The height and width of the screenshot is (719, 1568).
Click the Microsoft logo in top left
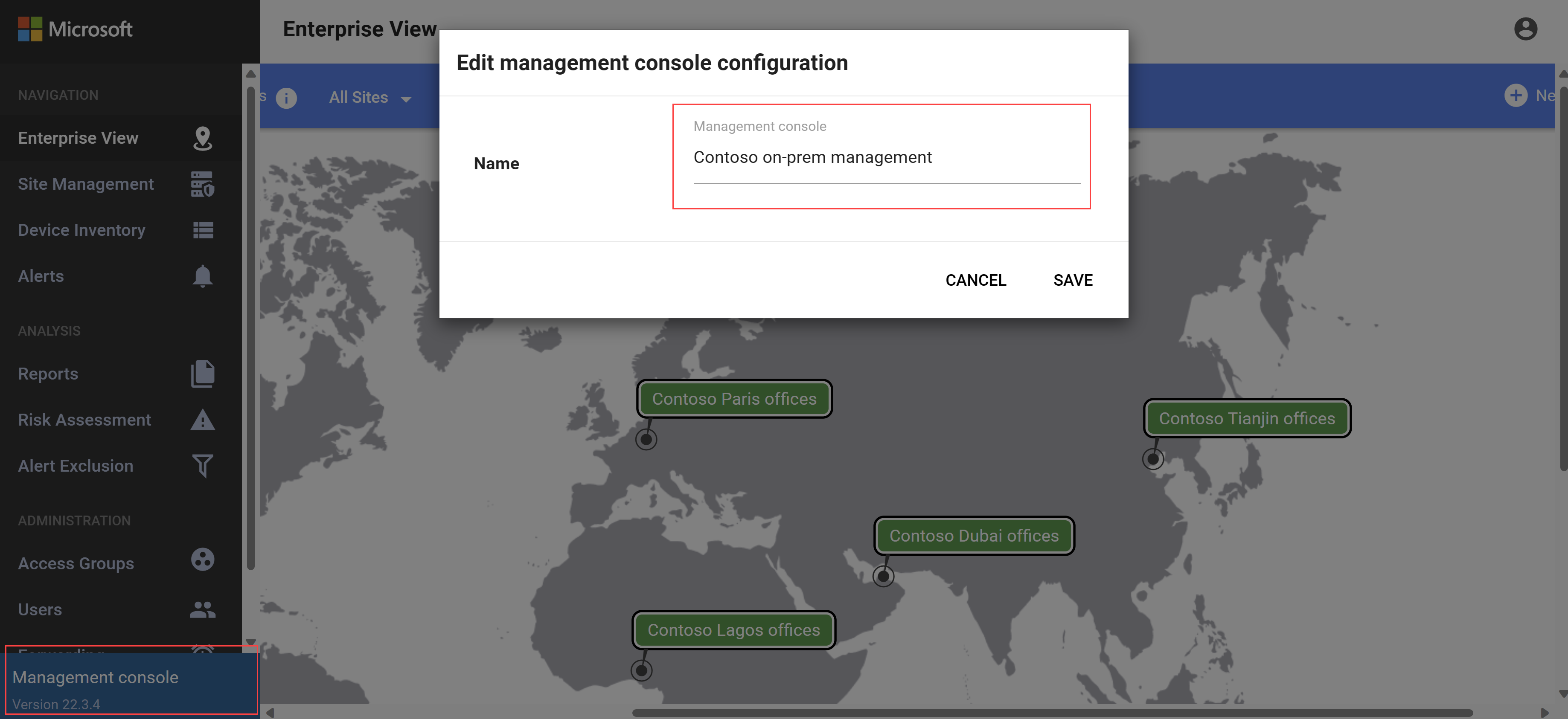(x=30, y=28)
